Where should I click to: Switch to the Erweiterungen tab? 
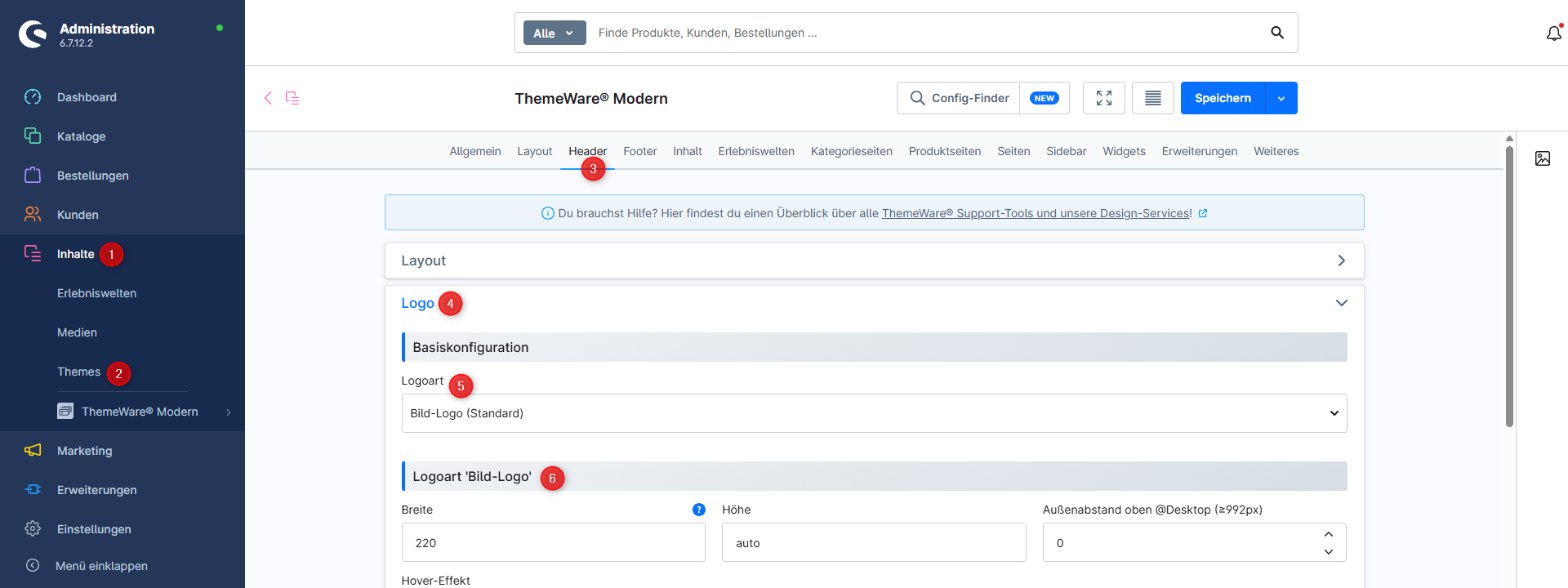[1200, 151]
